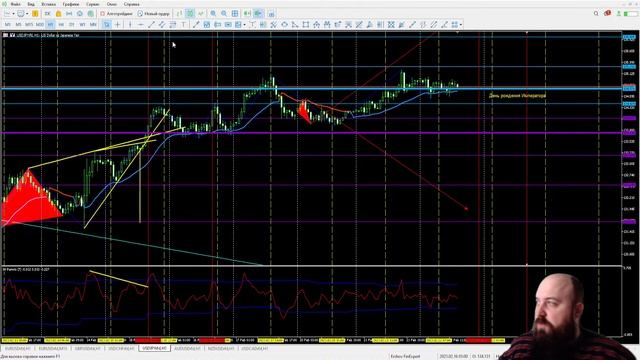The image size is (640, 360).
Task: Switch to first EURUSD,H1 chart tab
Action: pyautogui.click(x=18, y=349)
